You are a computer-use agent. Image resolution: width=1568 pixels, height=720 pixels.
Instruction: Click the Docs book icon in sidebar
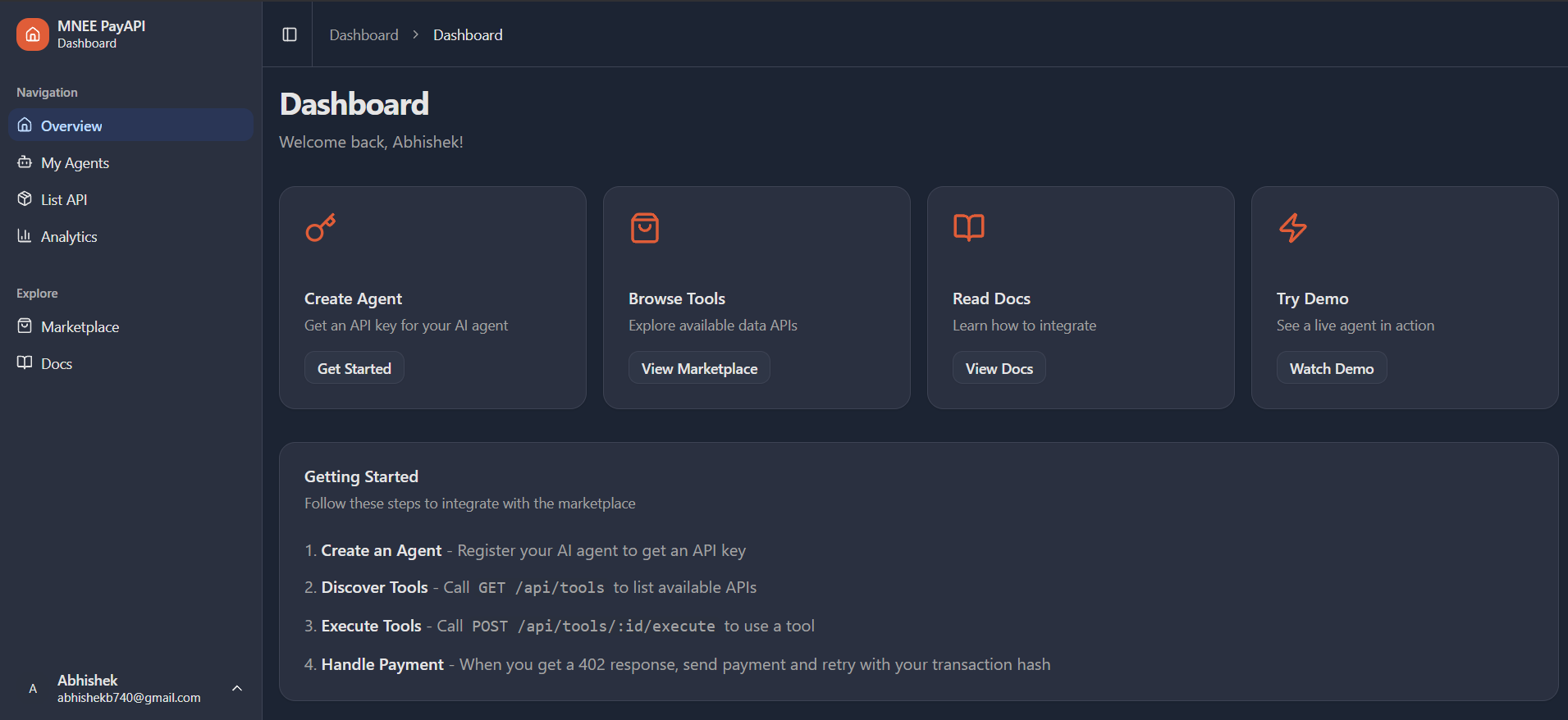25,362
